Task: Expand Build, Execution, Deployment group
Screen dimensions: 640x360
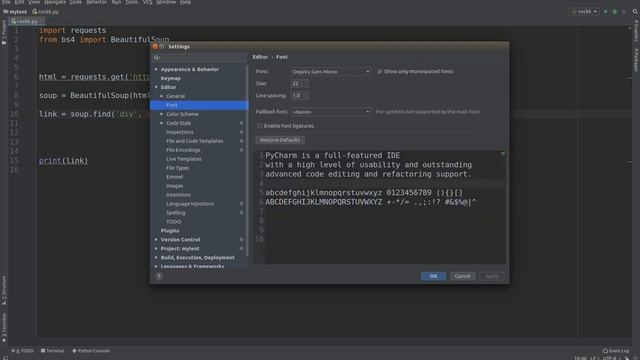Action: 156,258
